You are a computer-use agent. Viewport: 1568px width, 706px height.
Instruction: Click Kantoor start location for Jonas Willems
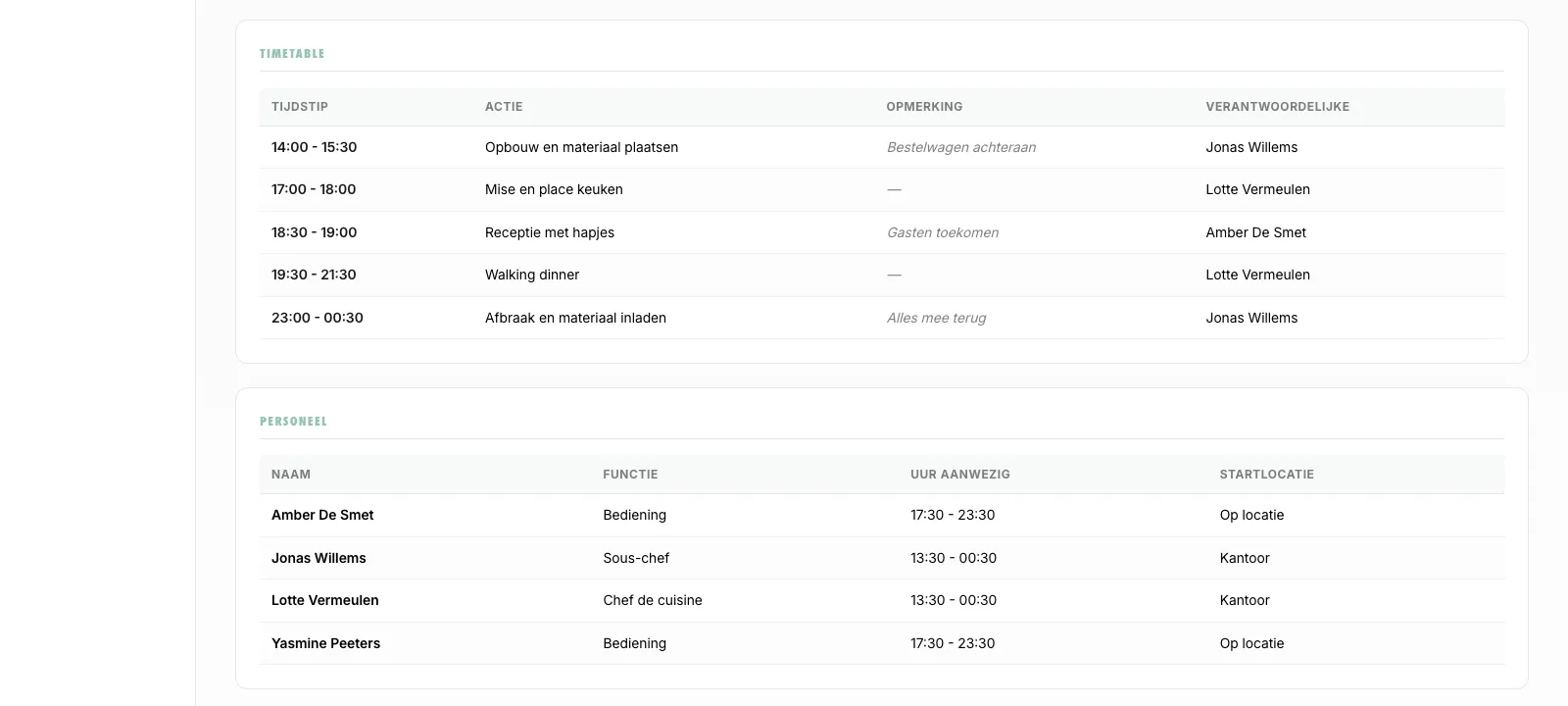click(1245, 558)
